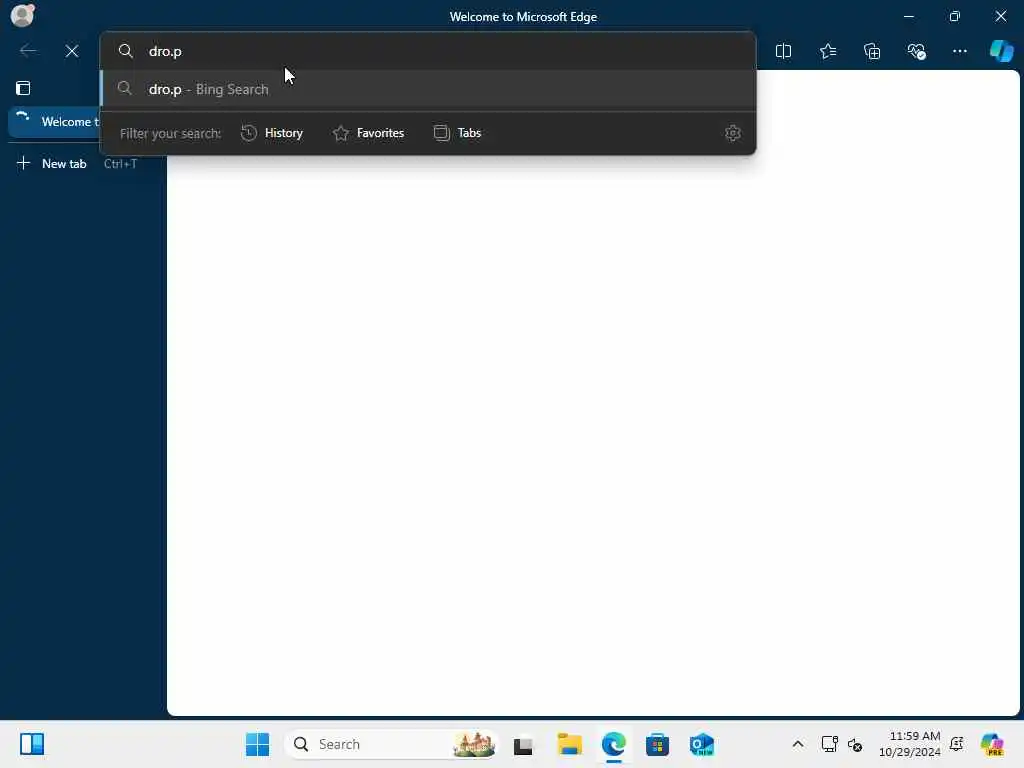Open Browser essentials heart icon
The height and width of the screenshot is (768, 1024).
[x=916, y=51]
